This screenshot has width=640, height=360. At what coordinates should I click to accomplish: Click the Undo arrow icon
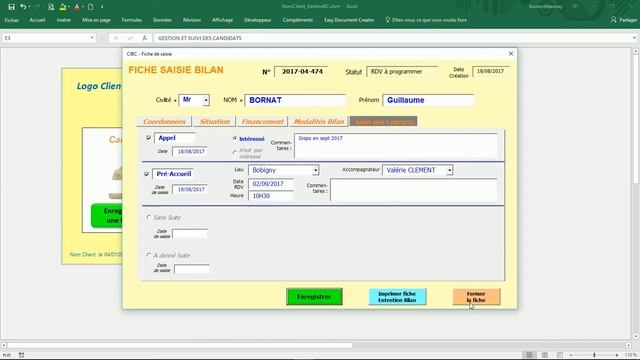coord(23,7)
